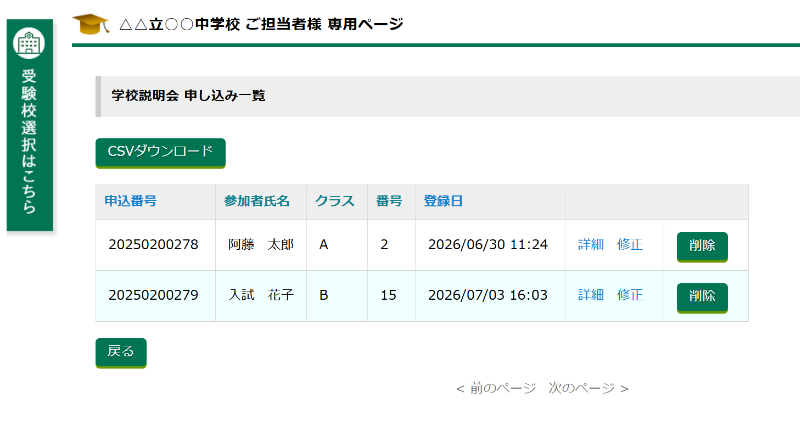
Task: Click the 番号 column header
Action: [389, 201]
